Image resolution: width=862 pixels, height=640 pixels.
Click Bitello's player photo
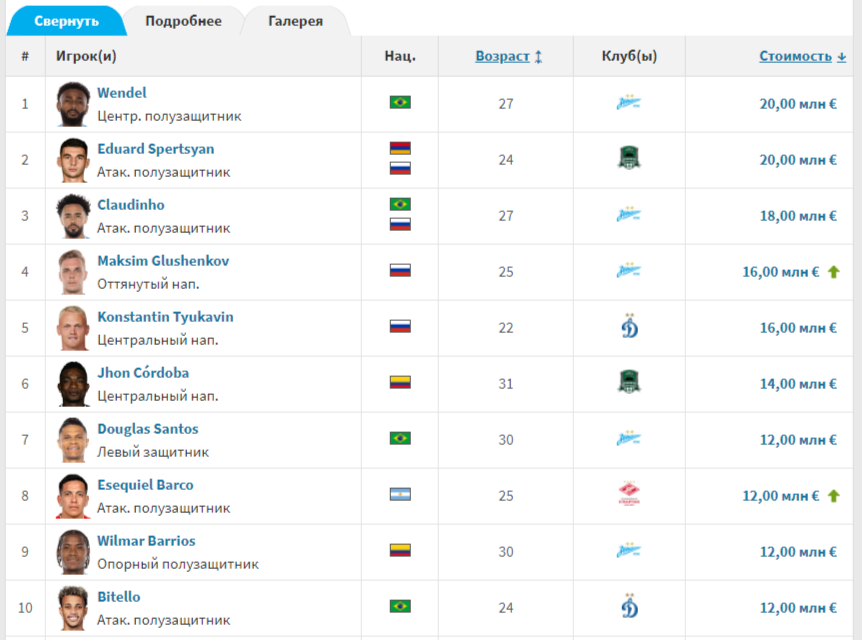(73, 608)
